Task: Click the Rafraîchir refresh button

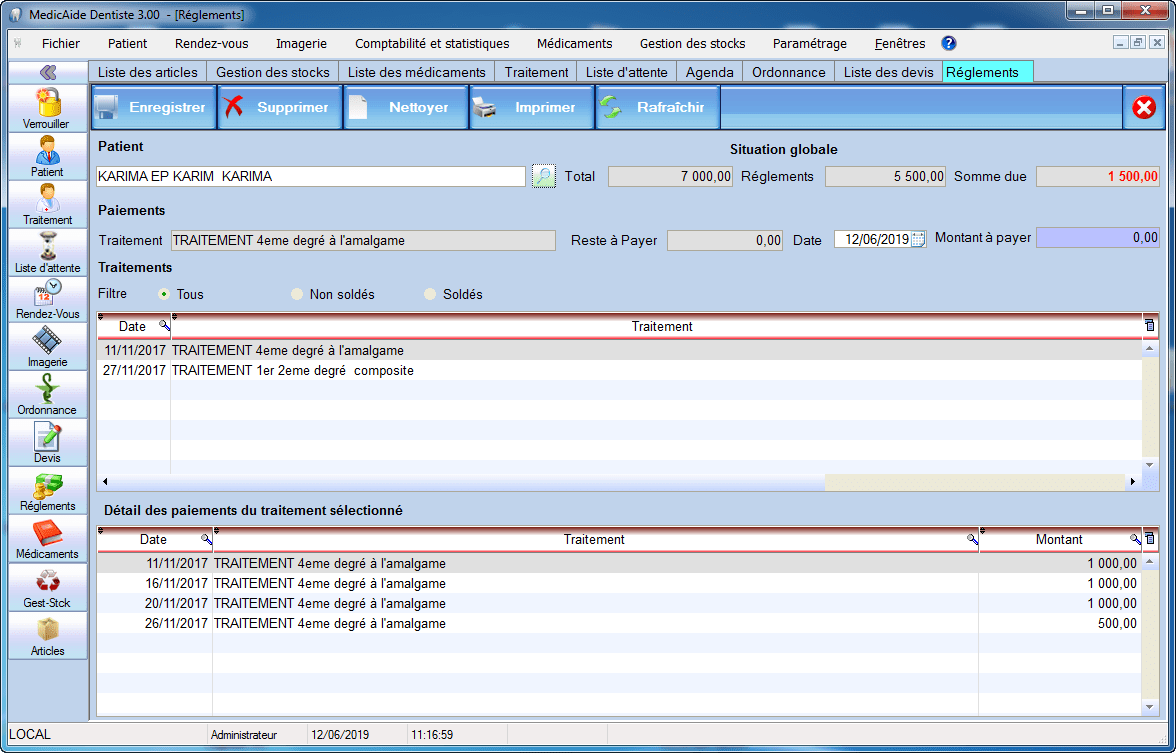Action: 658,107
